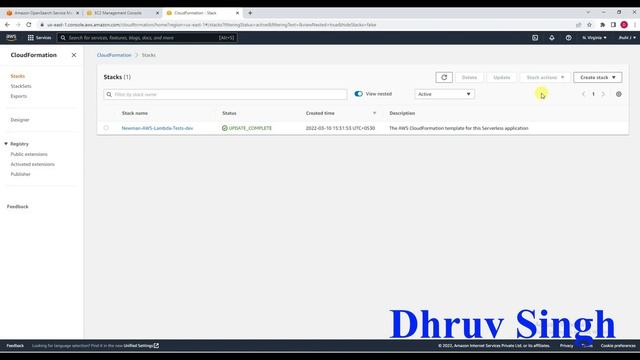Bookmark this page with the star

point(589,24)
